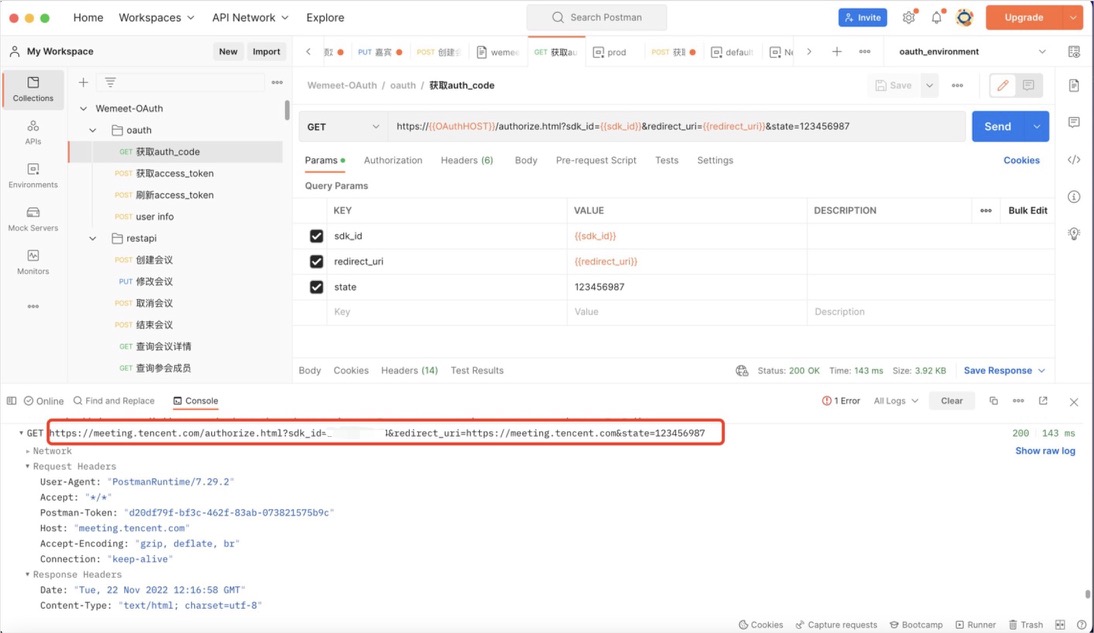The height and width of the screenshot is (633, 1094).
Task: Click the collection sidebar scrollbar
Action: 287,110
